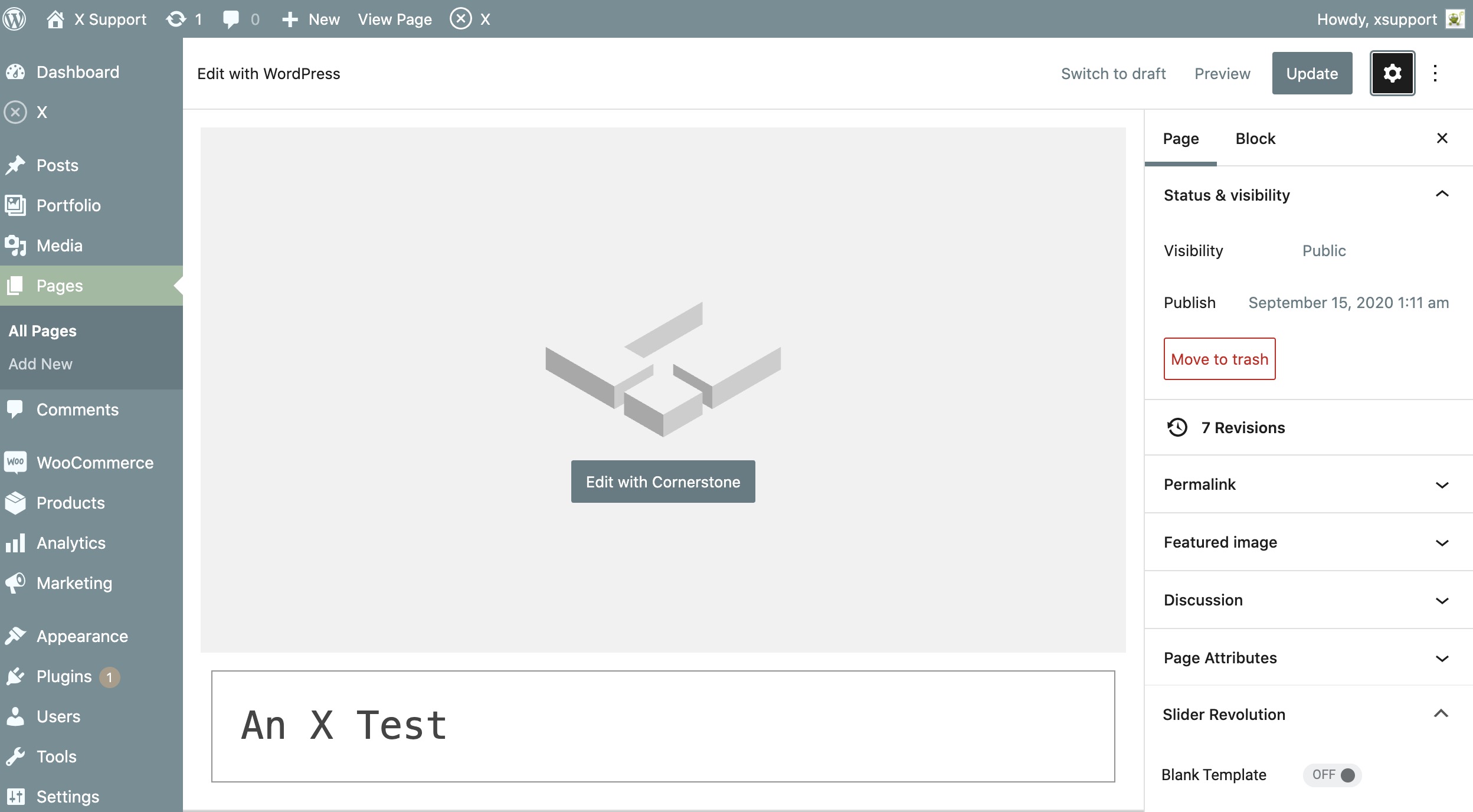Open the settings gear panel toggle

tap(1392, 73)
